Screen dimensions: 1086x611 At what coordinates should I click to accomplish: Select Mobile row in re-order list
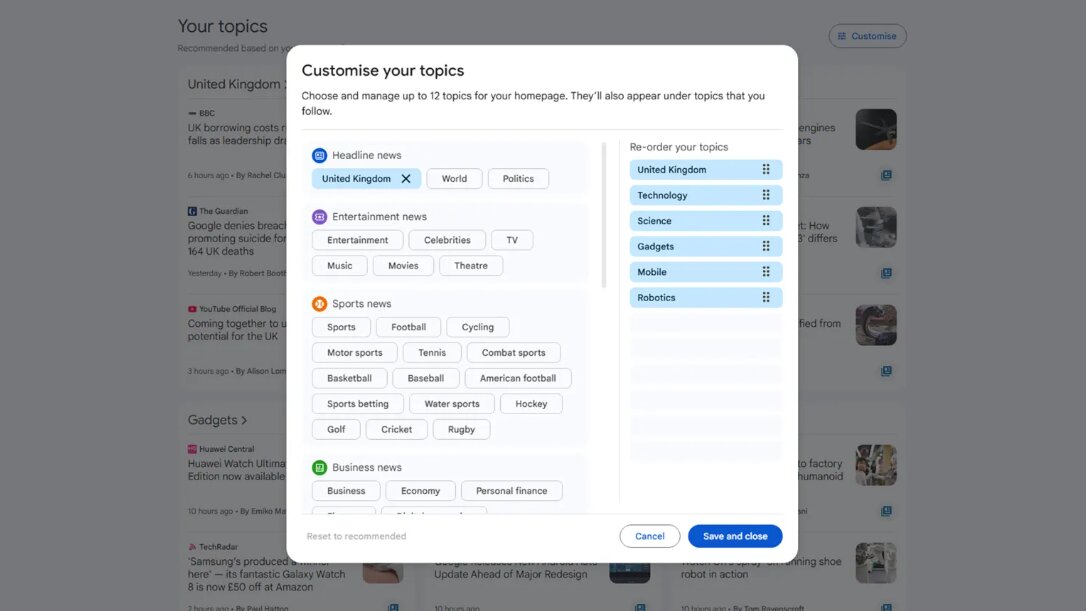[706, 272]
